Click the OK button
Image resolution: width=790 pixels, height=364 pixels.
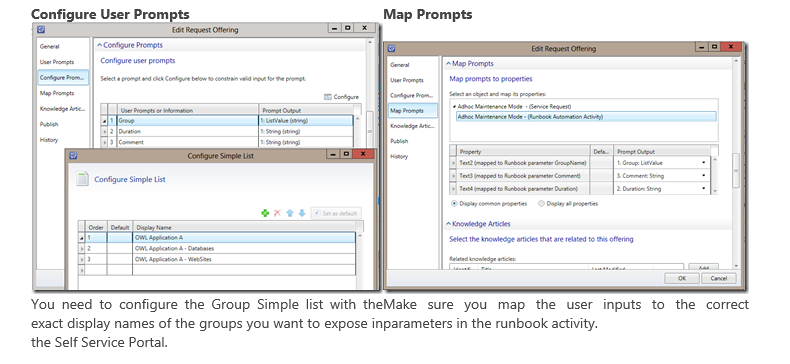pyautogui.click(x=681, y=278)
